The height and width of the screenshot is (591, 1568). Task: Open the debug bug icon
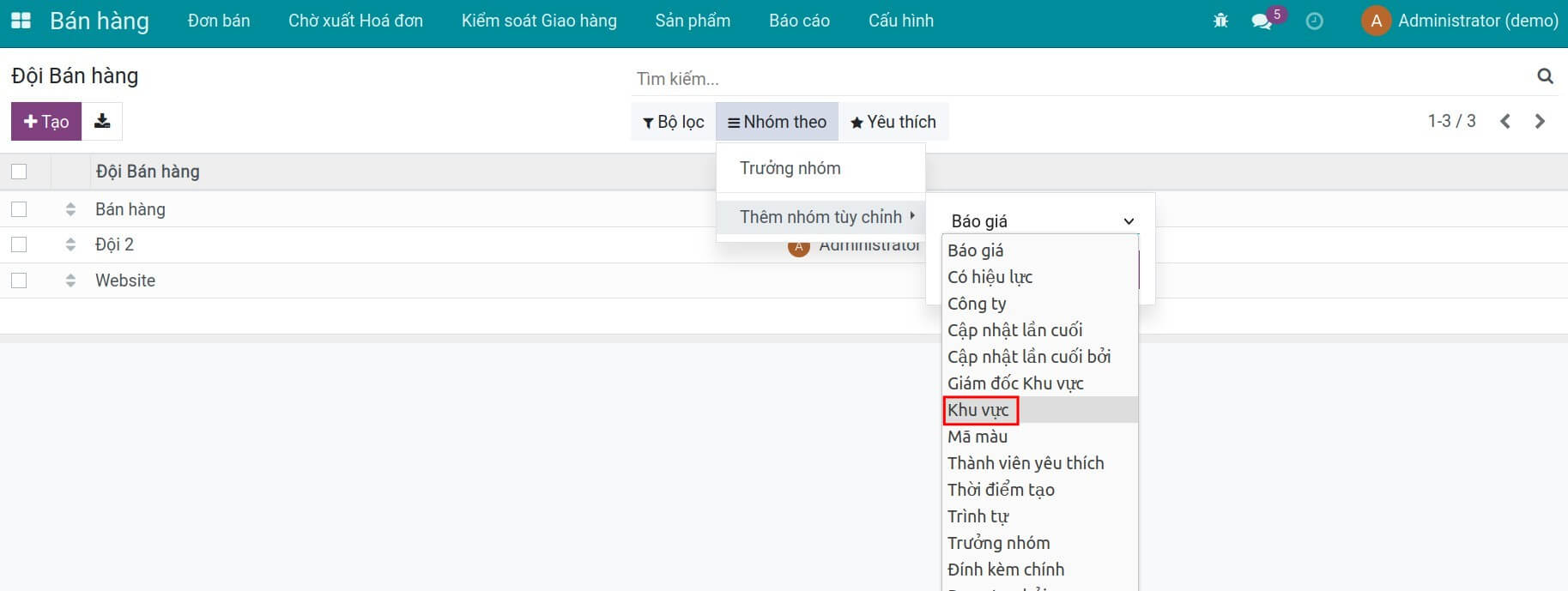tap(1220, 21)
